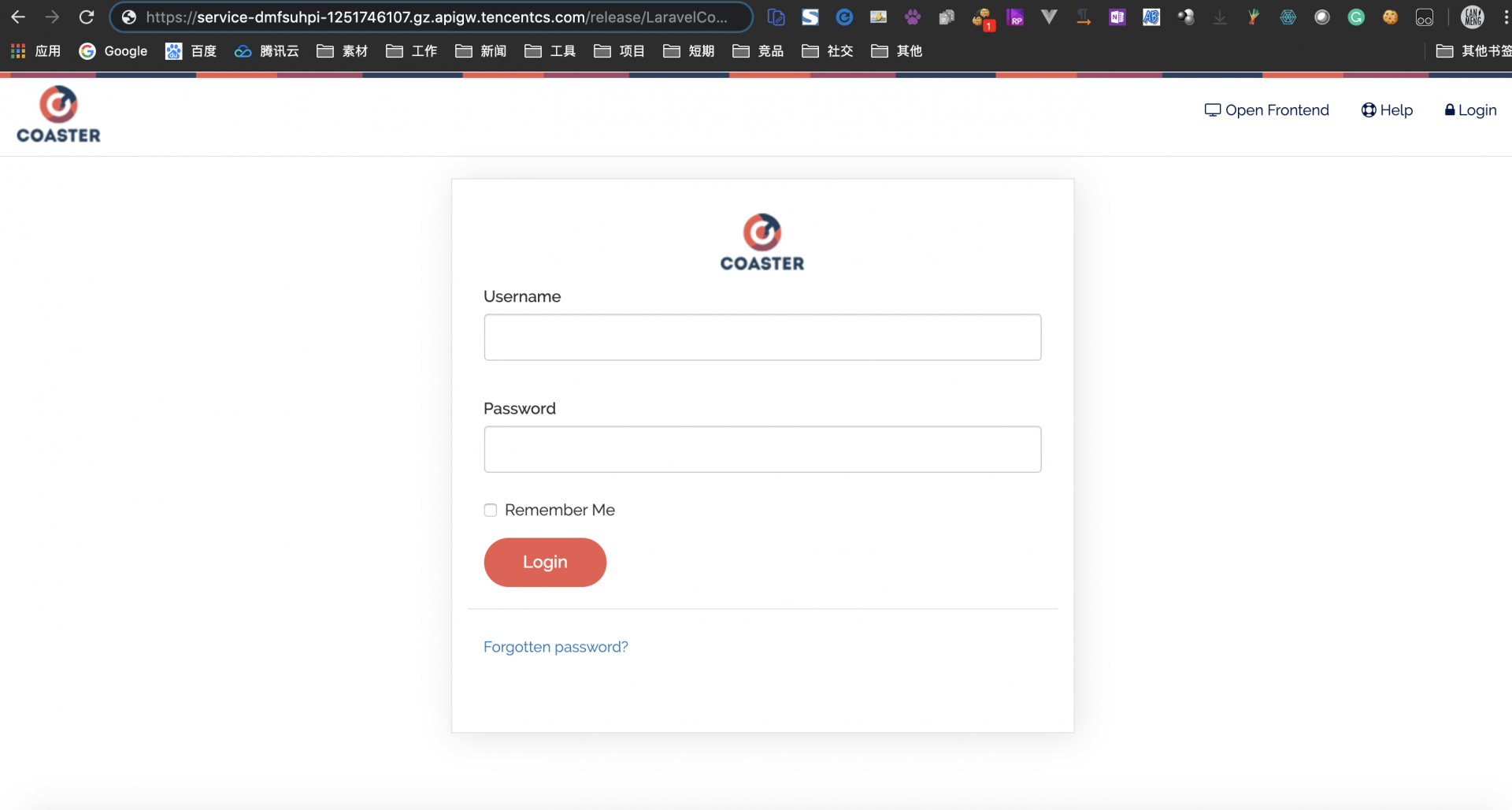The image size is (1512, 810).
Task: Open Frontend from the top navigation
Action: [1267, 110]
